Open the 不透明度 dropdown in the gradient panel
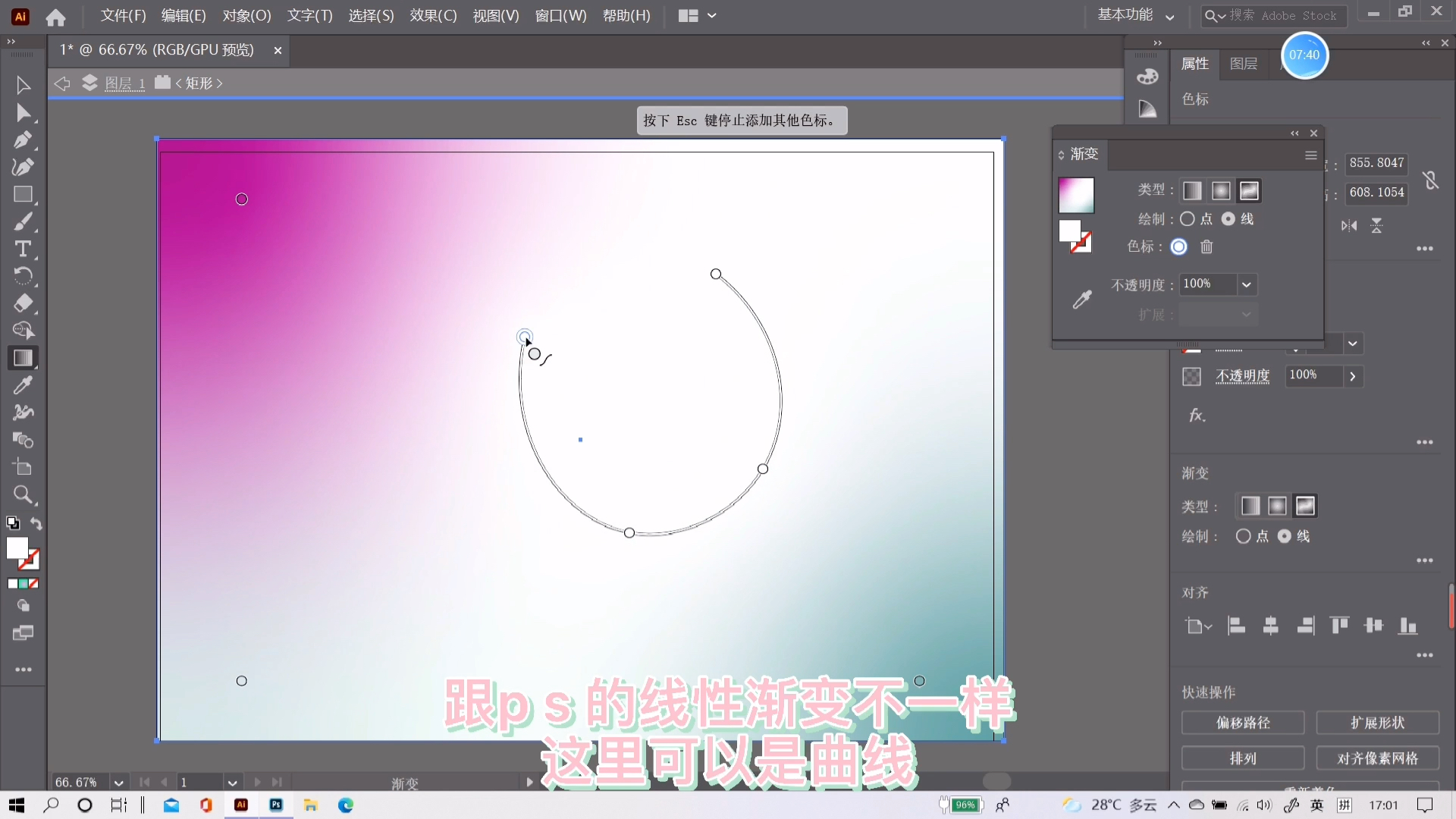This screenshot has width=1456, height=819. click(1247, 284)
